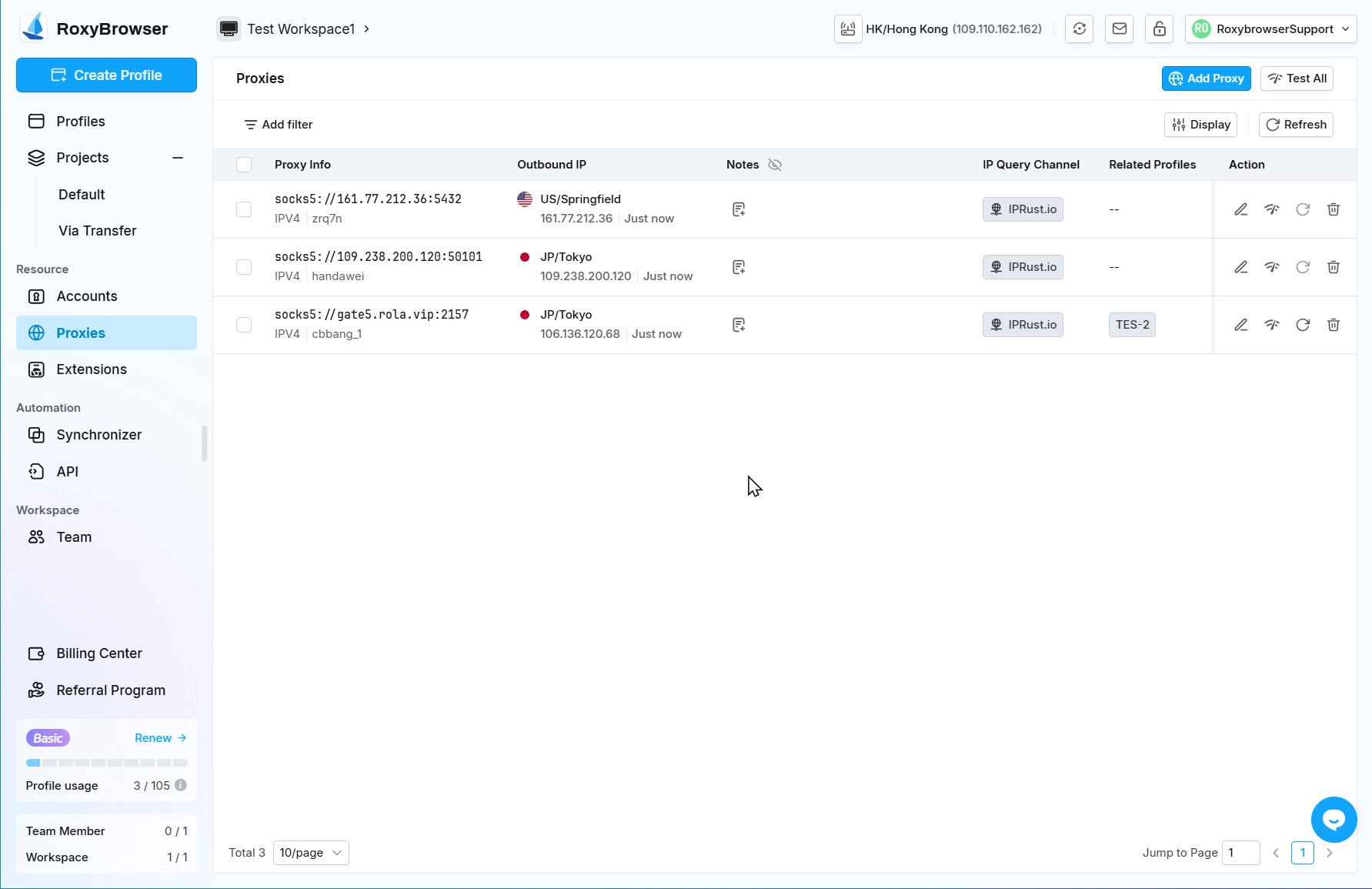
Task: Open the chat support bubble
Action: (x=1334, y=820)
